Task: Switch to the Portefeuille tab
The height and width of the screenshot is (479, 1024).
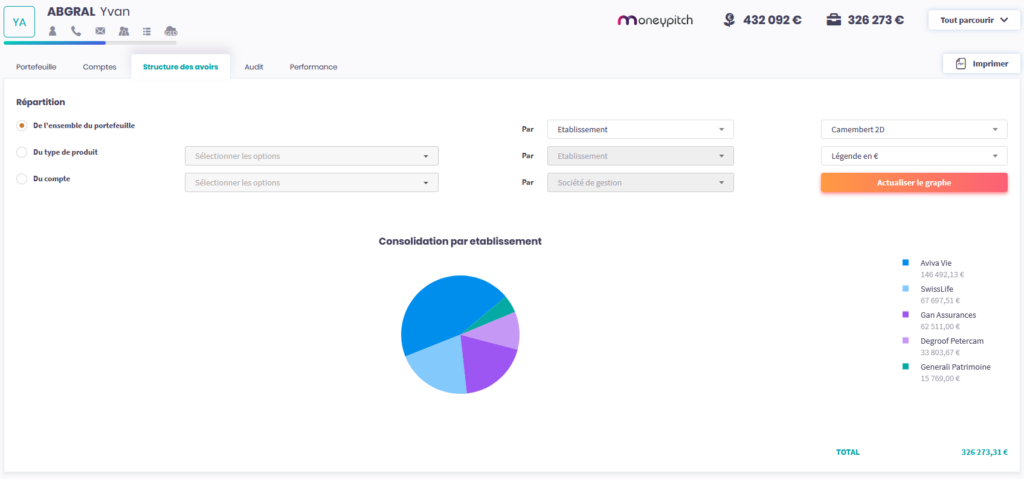Action: (36, 67)
